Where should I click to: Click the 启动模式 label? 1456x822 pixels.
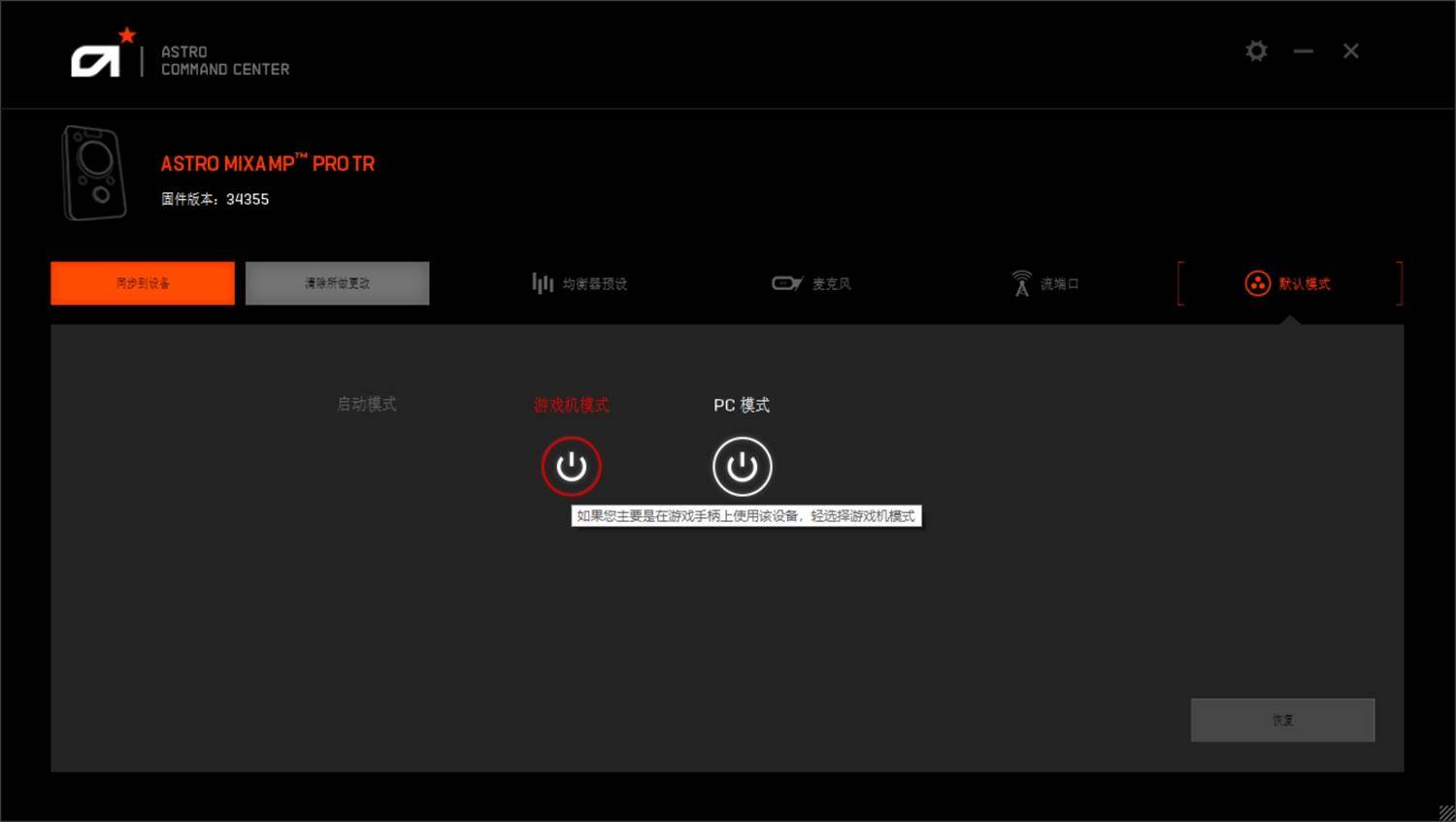click(366, 404)
